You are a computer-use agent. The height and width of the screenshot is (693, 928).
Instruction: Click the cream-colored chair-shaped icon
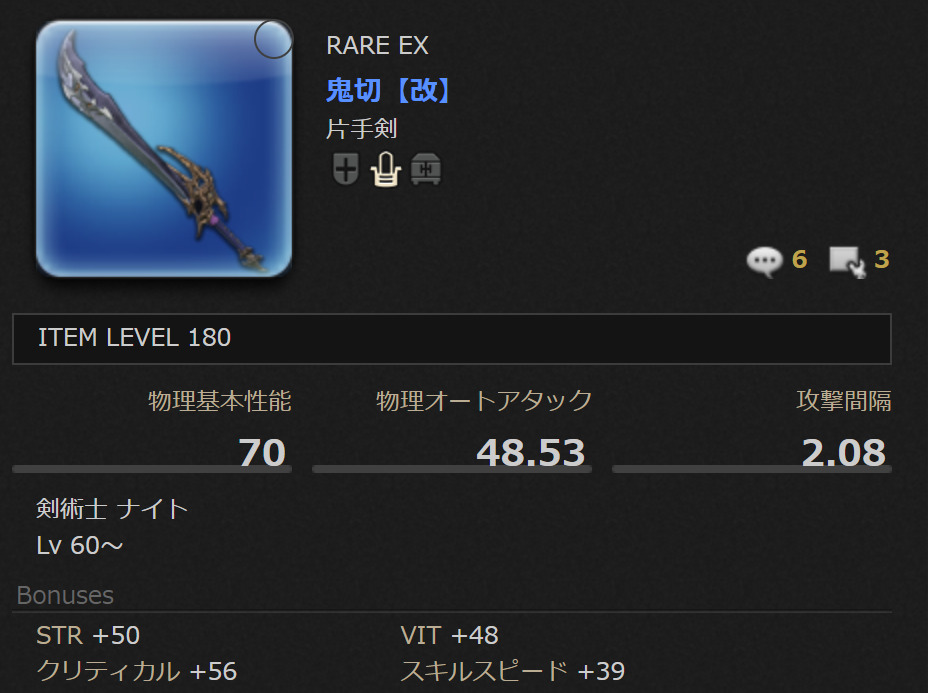(x=386, y=169)
